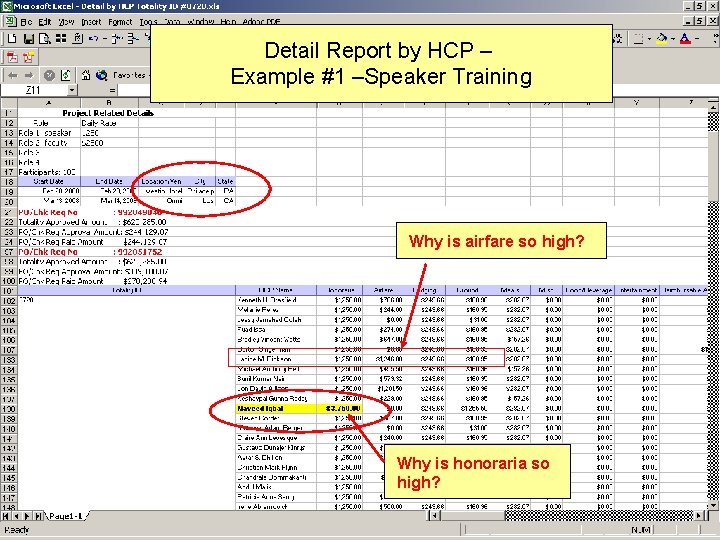This screenshot has width=720, height=540.
Task: Click vertical scrollbar down arrow
Action: (713, 505)
